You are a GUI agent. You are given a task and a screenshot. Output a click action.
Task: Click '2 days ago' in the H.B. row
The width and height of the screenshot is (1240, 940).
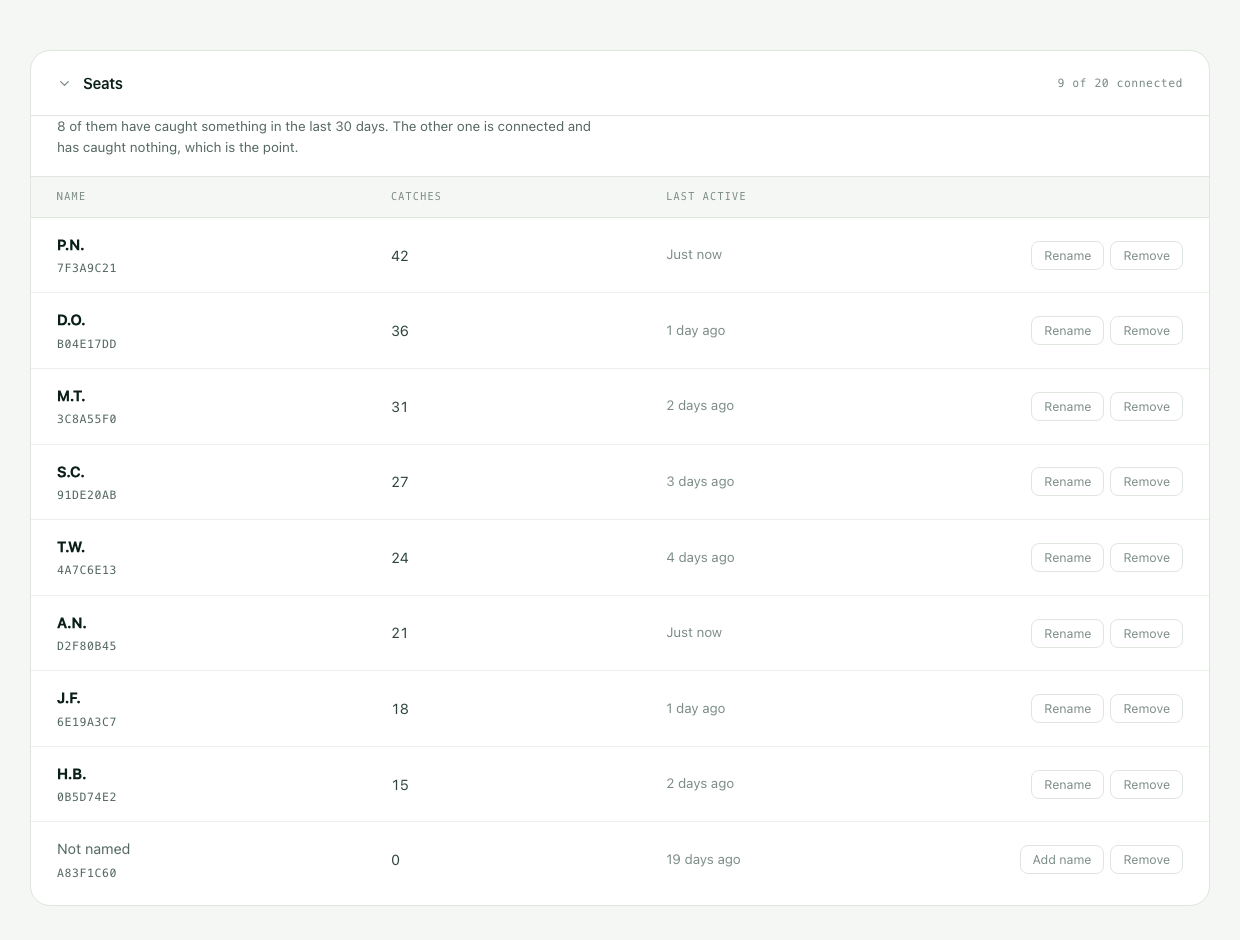tap(700, 784)
